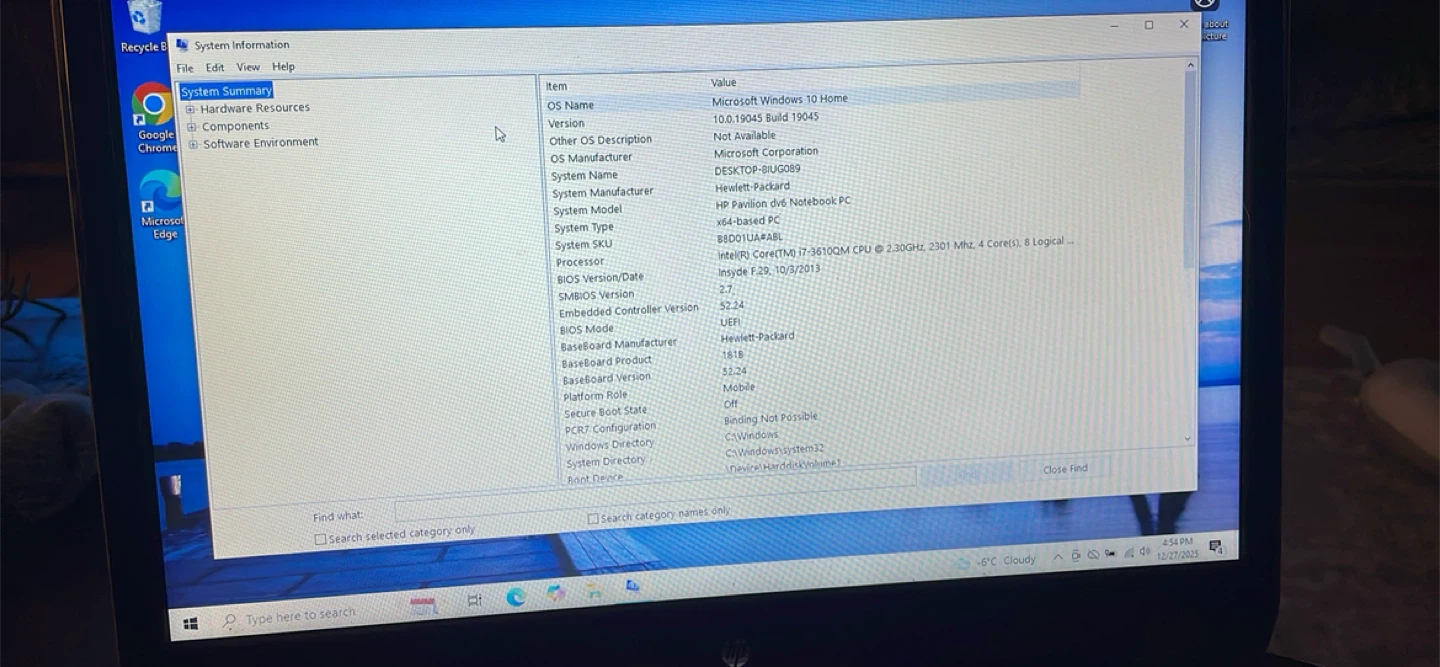The height and width of the screenshot is (667, 1440).
Task: Select the Hardware Resources tree label
Action: point(255,108)
